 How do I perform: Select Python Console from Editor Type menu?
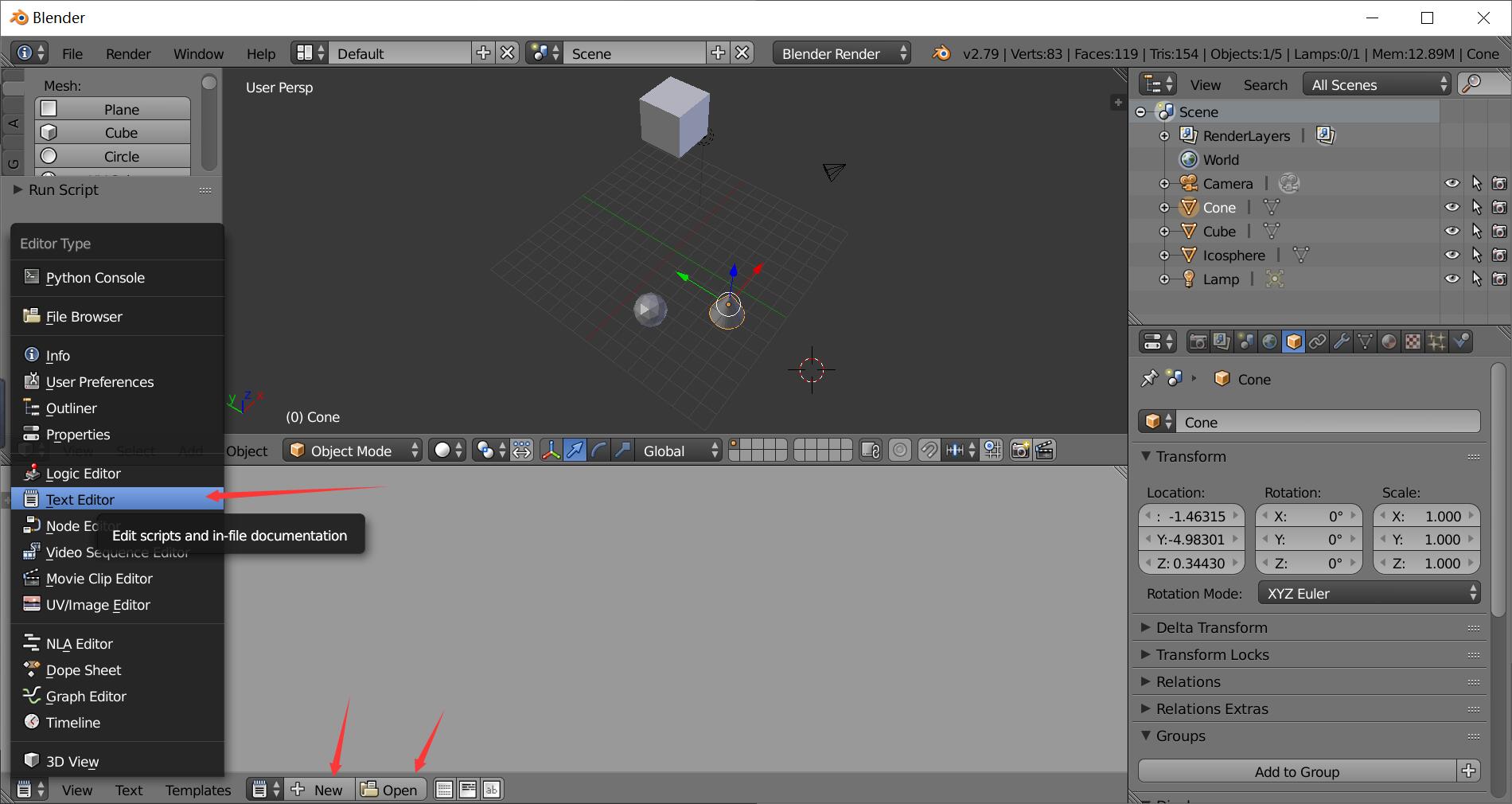coord(118,277)
